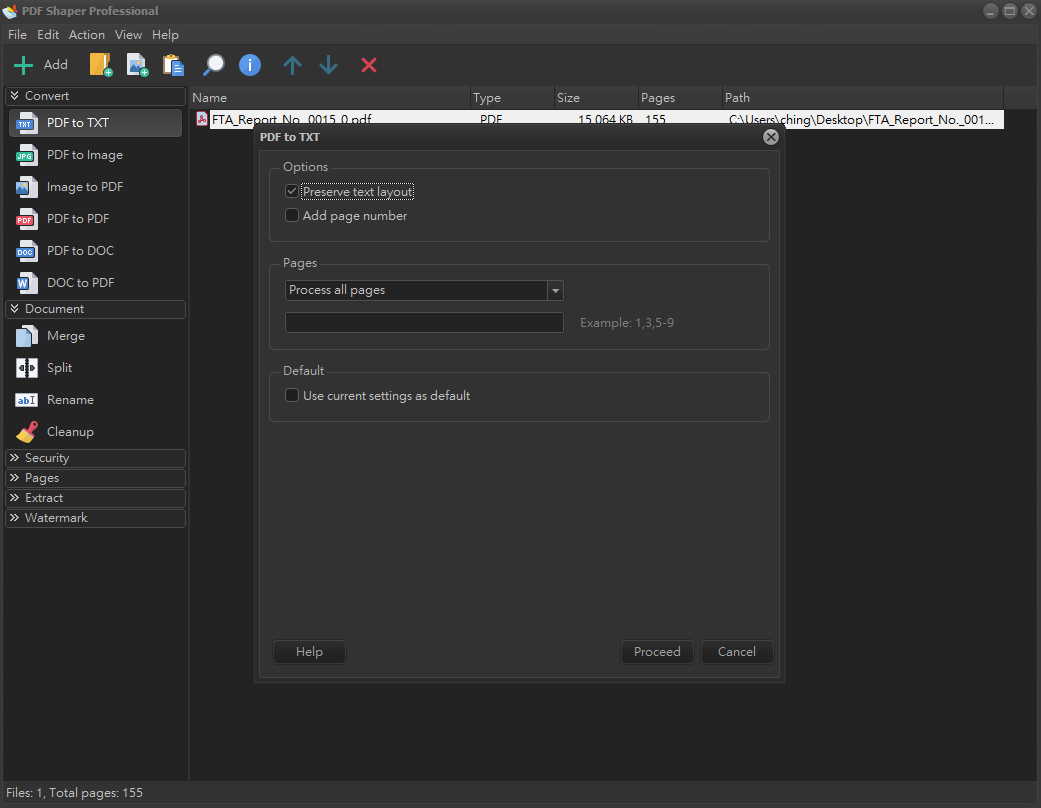
Task: Click the Proceed button
Action: point(657,651)
